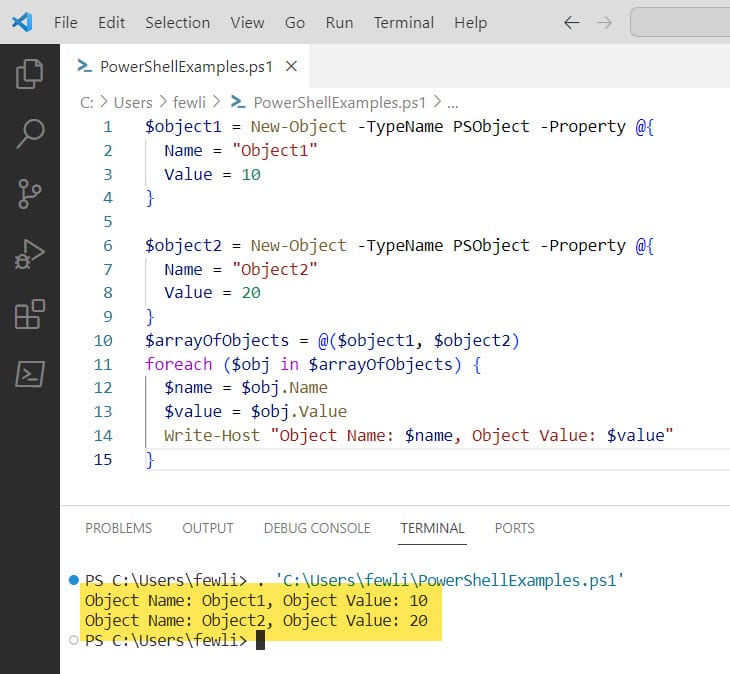Click the VS Code logo icon
This screenshot has height=674, width=730.
click(x=22, y=22)
